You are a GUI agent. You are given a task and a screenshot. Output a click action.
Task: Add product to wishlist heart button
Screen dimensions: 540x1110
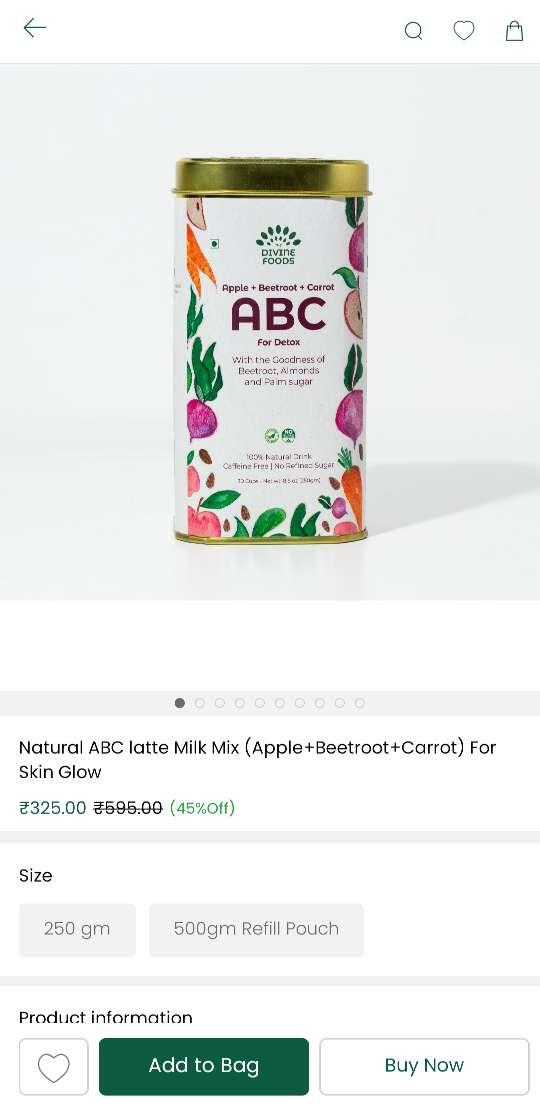[54, 1066]
